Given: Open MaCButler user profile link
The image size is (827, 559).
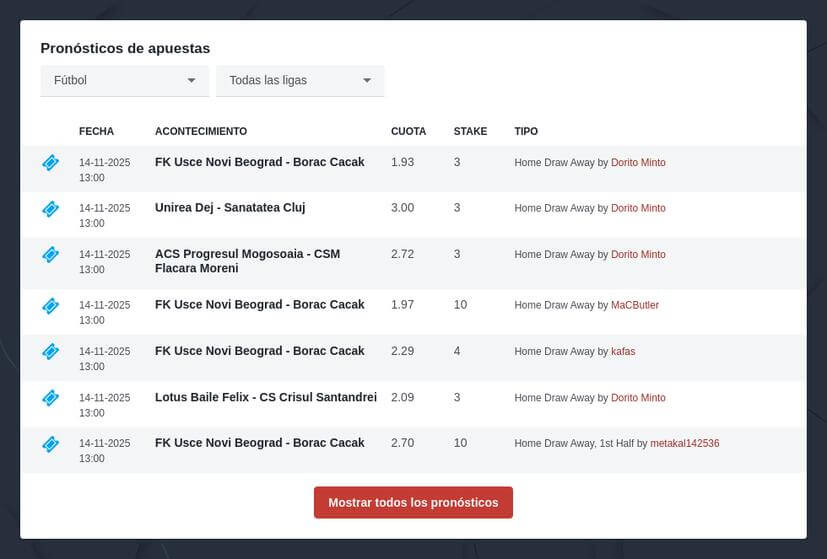Looking at the screenshot, I should [x=635, y=305].
